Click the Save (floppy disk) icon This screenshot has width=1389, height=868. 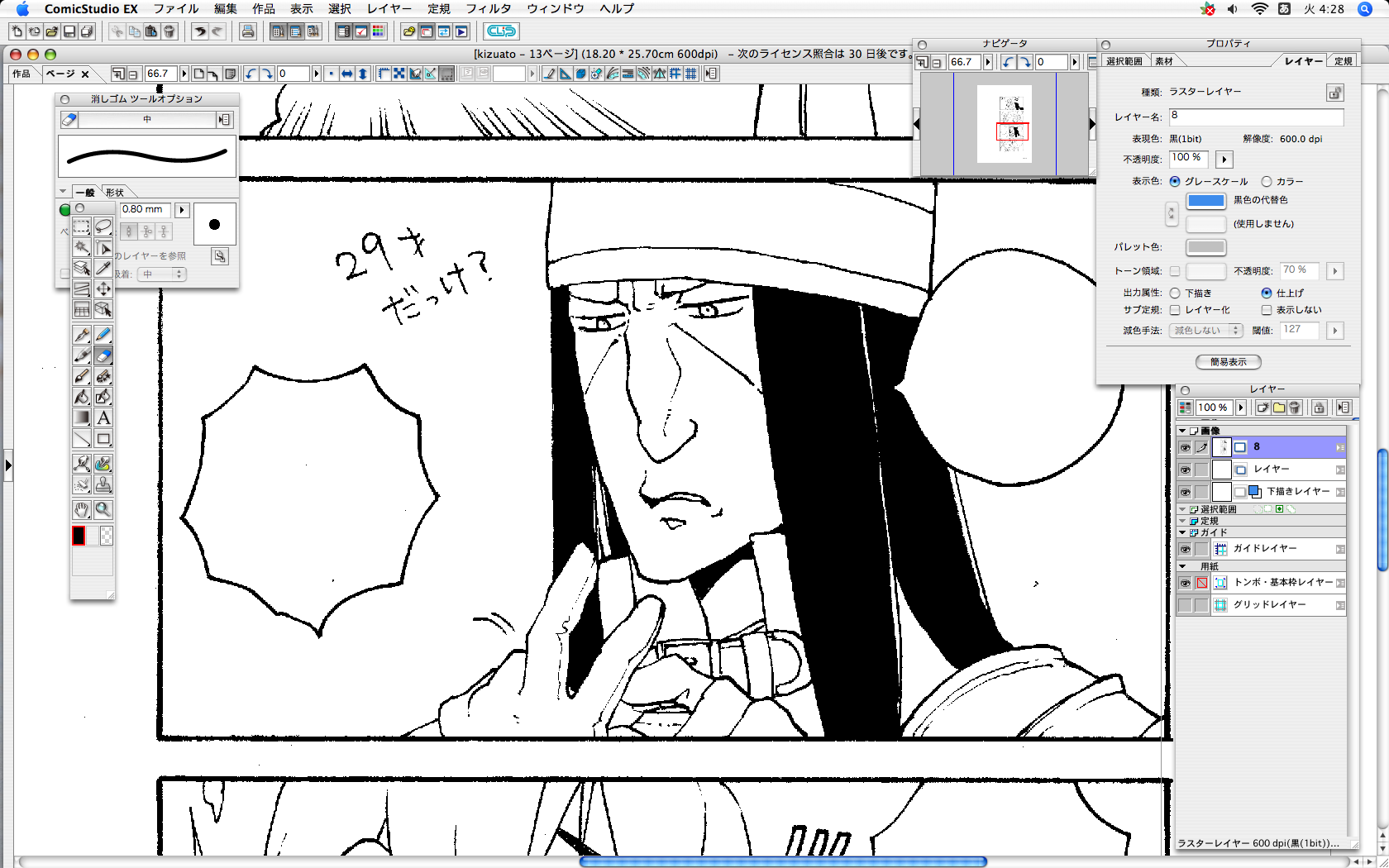point(69,31)
